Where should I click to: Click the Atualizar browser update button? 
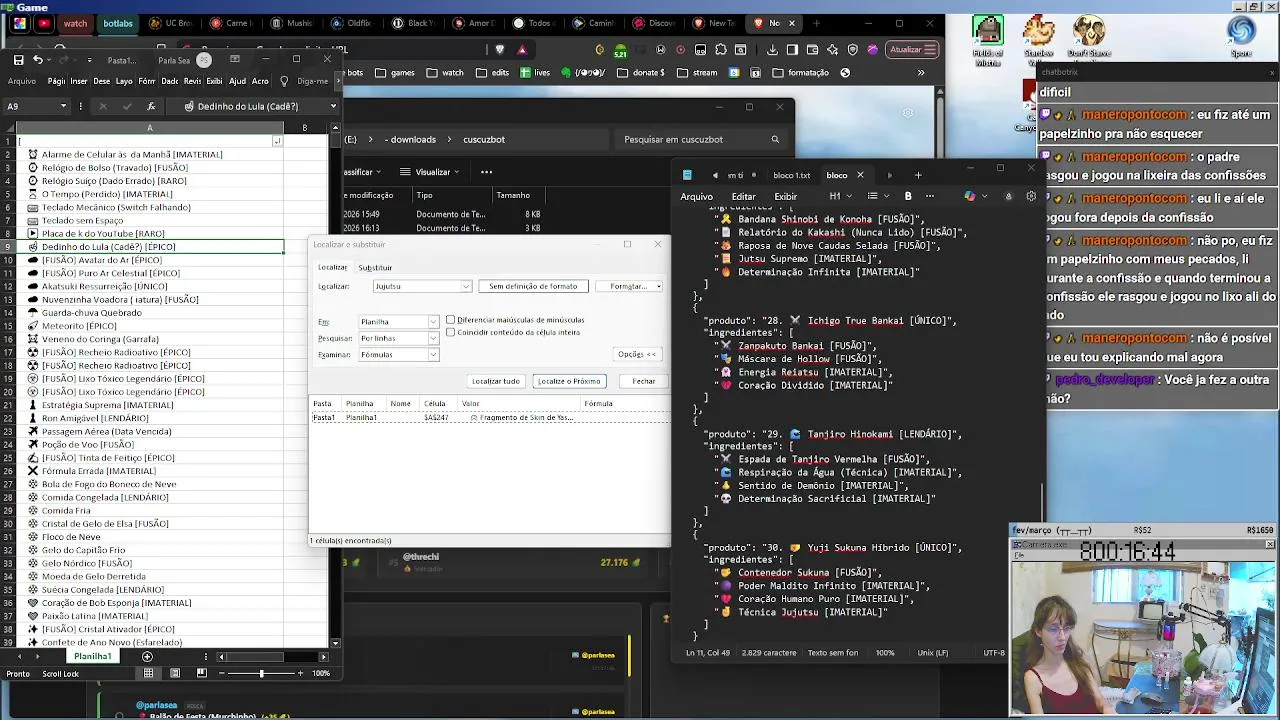912,49
